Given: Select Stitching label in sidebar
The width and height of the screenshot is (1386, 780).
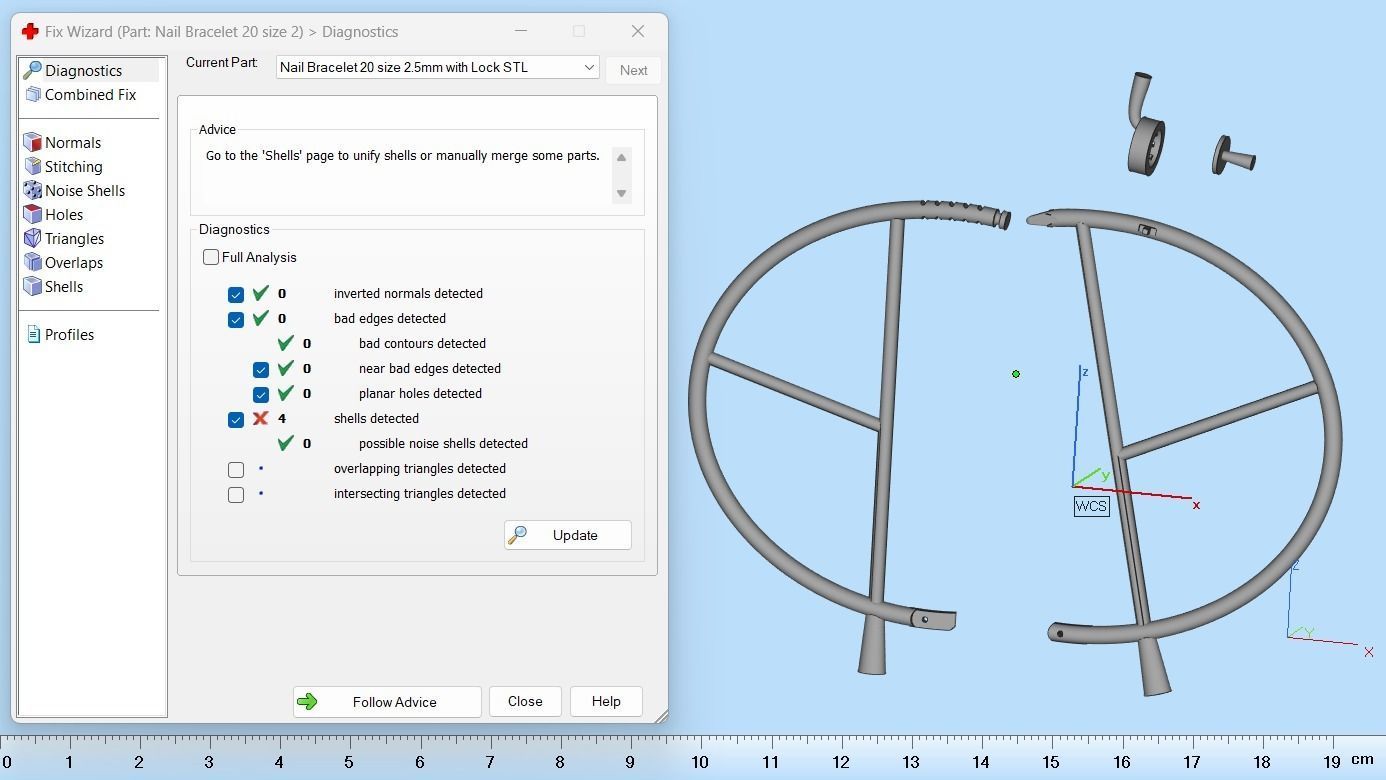Looking at the screenshot, I should [74, 166].
